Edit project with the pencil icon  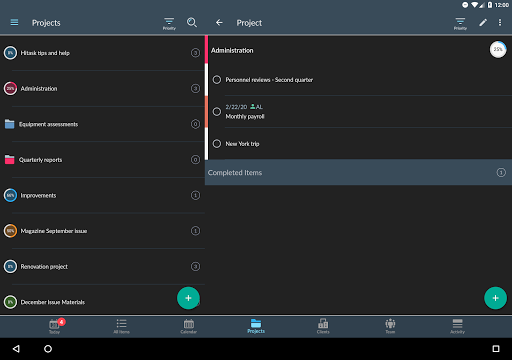pyautogui.click(x=483, y=22)
